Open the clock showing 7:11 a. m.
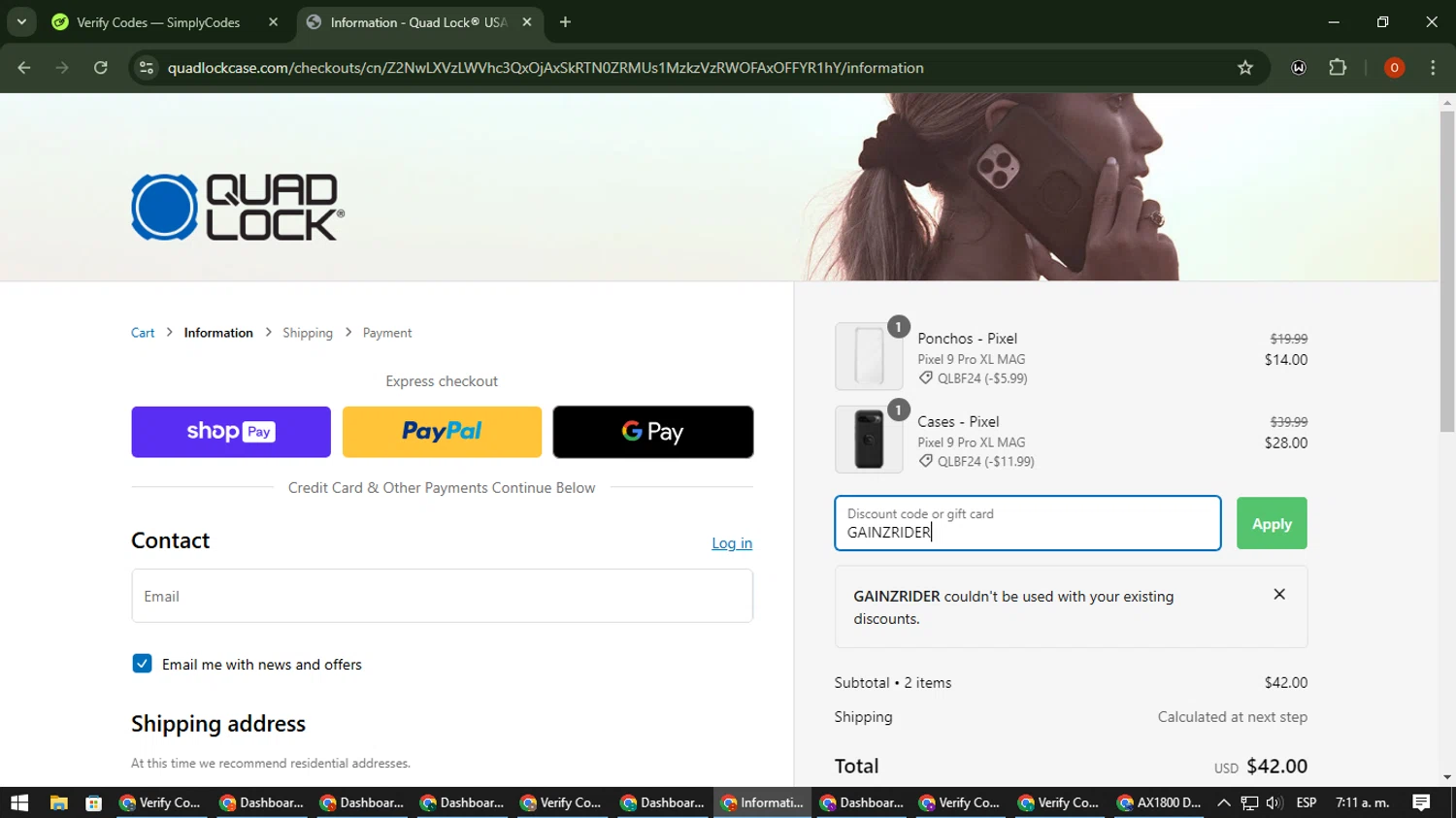This screenshot has width=1456, height=818. tap(1362, 802)
